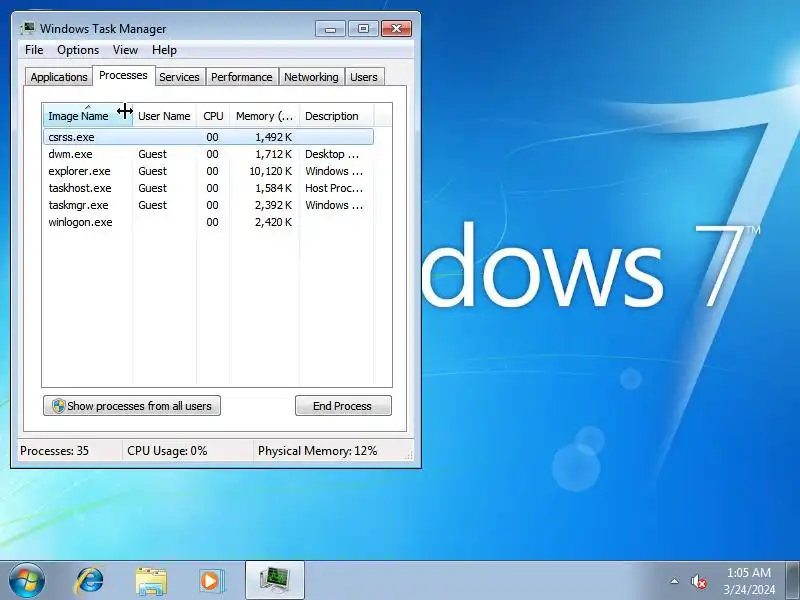Switch to the Performance tab
The height and width of the screenshot is (600, 800).
[242, 77]
